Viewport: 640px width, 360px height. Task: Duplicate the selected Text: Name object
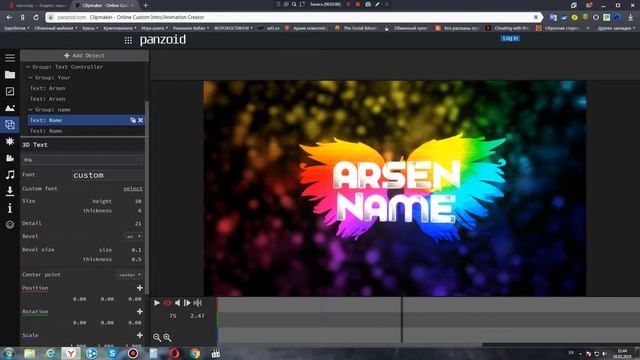[x=133, y=120]
